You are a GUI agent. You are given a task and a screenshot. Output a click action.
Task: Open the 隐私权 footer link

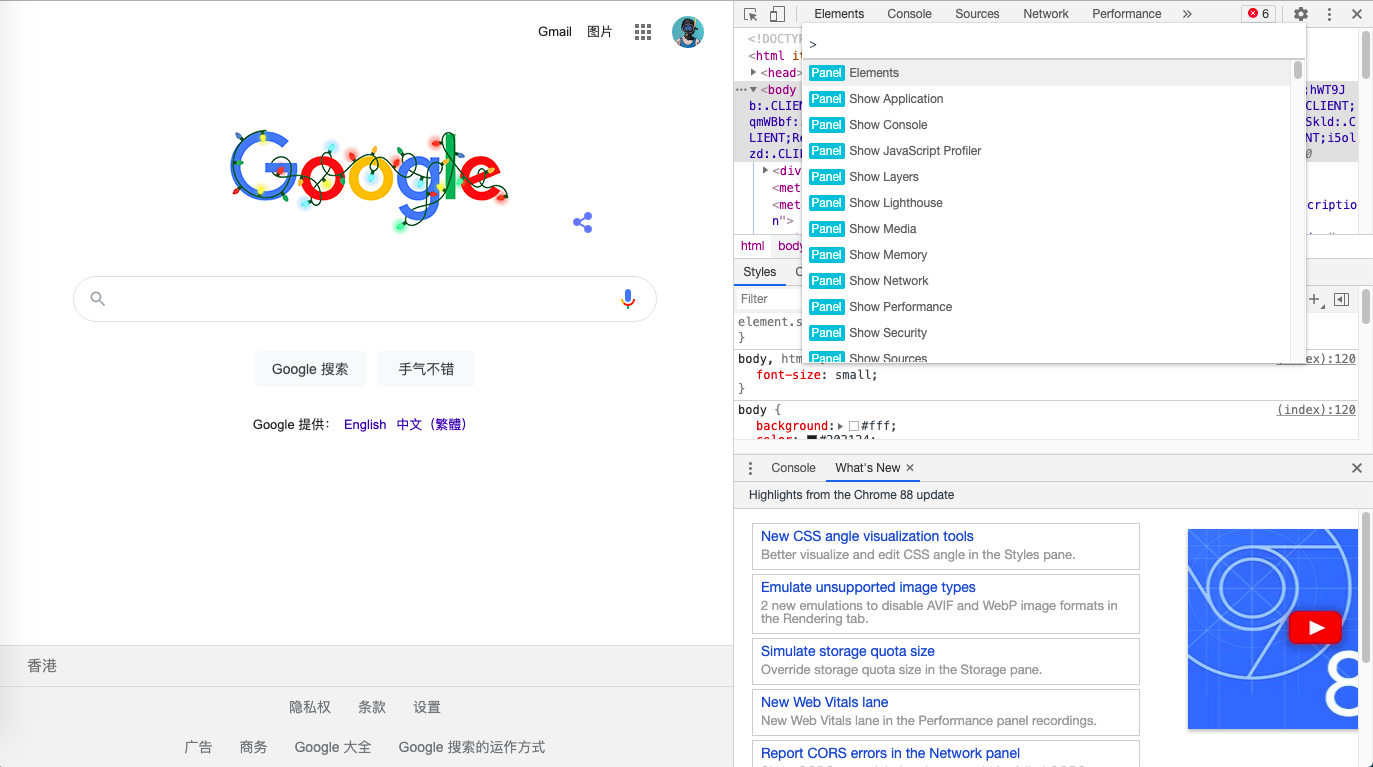coord(310,707)
